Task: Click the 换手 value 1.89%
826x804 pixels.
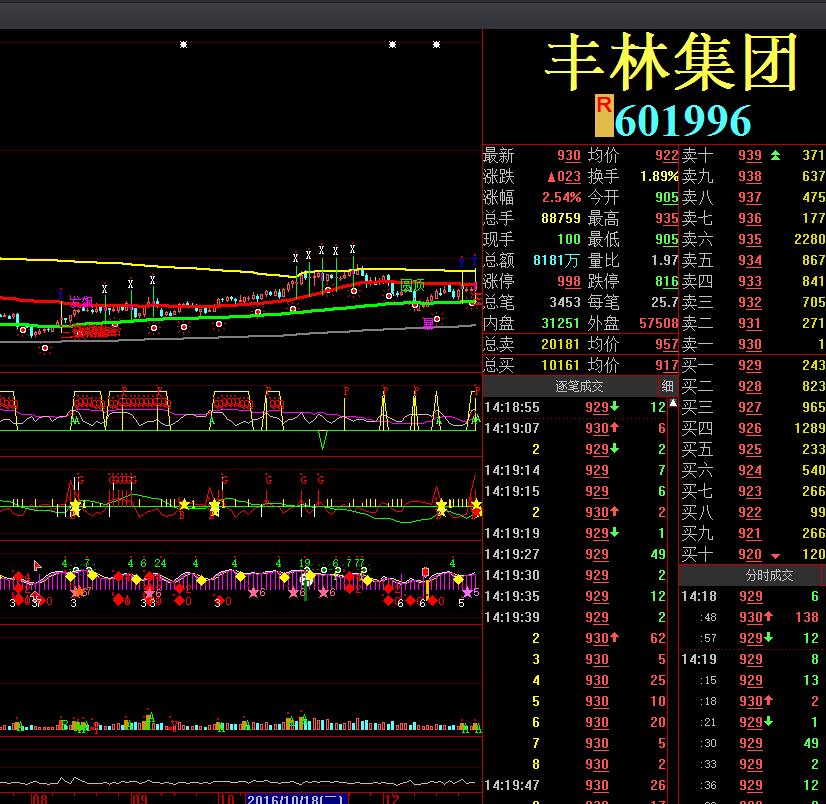Action: [x=659, y=177]
